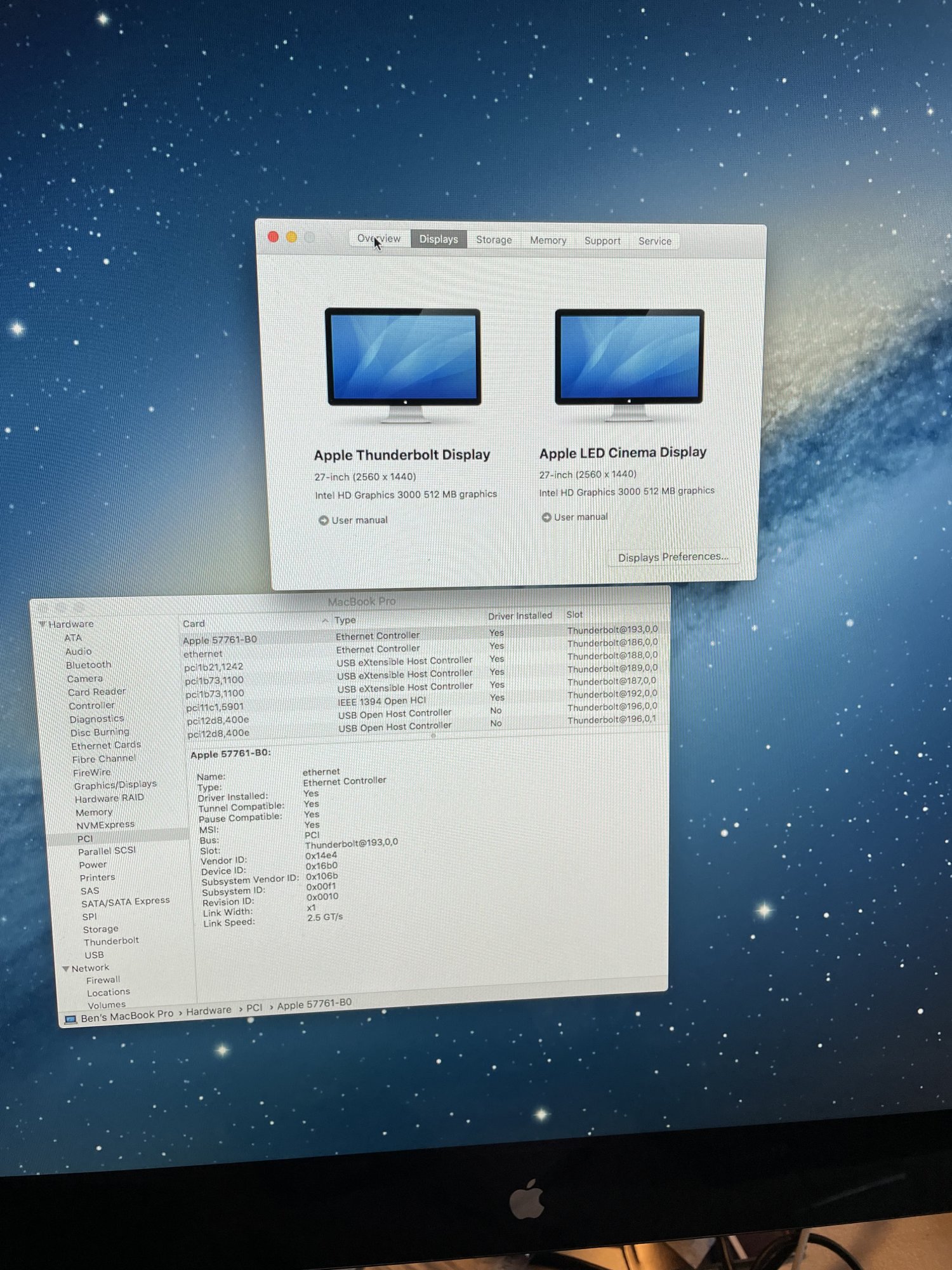Select SATA/SATA Express in the sidebar
Screen dimensions: 952x1270
pos(125,902)
